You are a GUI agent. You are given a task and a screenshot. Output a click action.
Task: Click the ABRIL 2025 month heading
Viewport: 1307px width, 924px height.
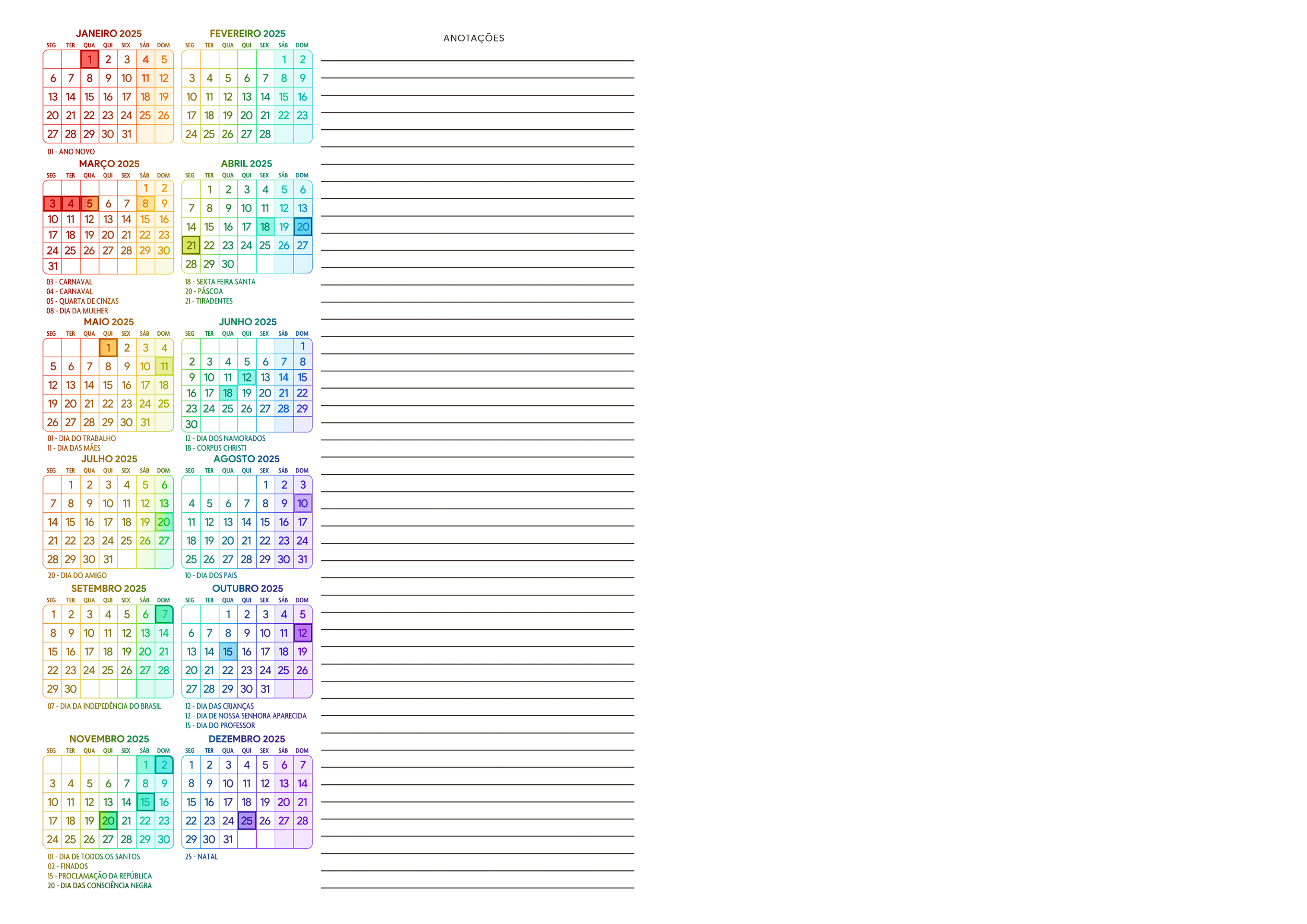coord(247,164)
